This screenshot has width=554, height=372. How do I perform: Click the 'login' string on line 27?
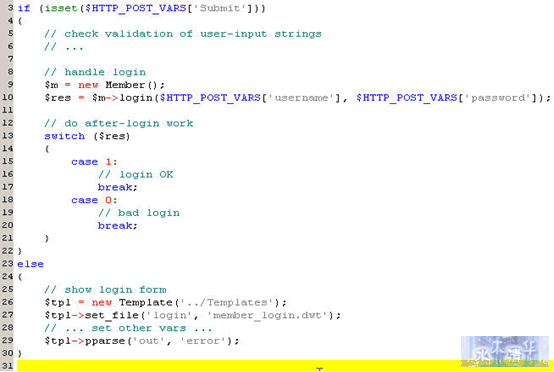tap(169, 315)
